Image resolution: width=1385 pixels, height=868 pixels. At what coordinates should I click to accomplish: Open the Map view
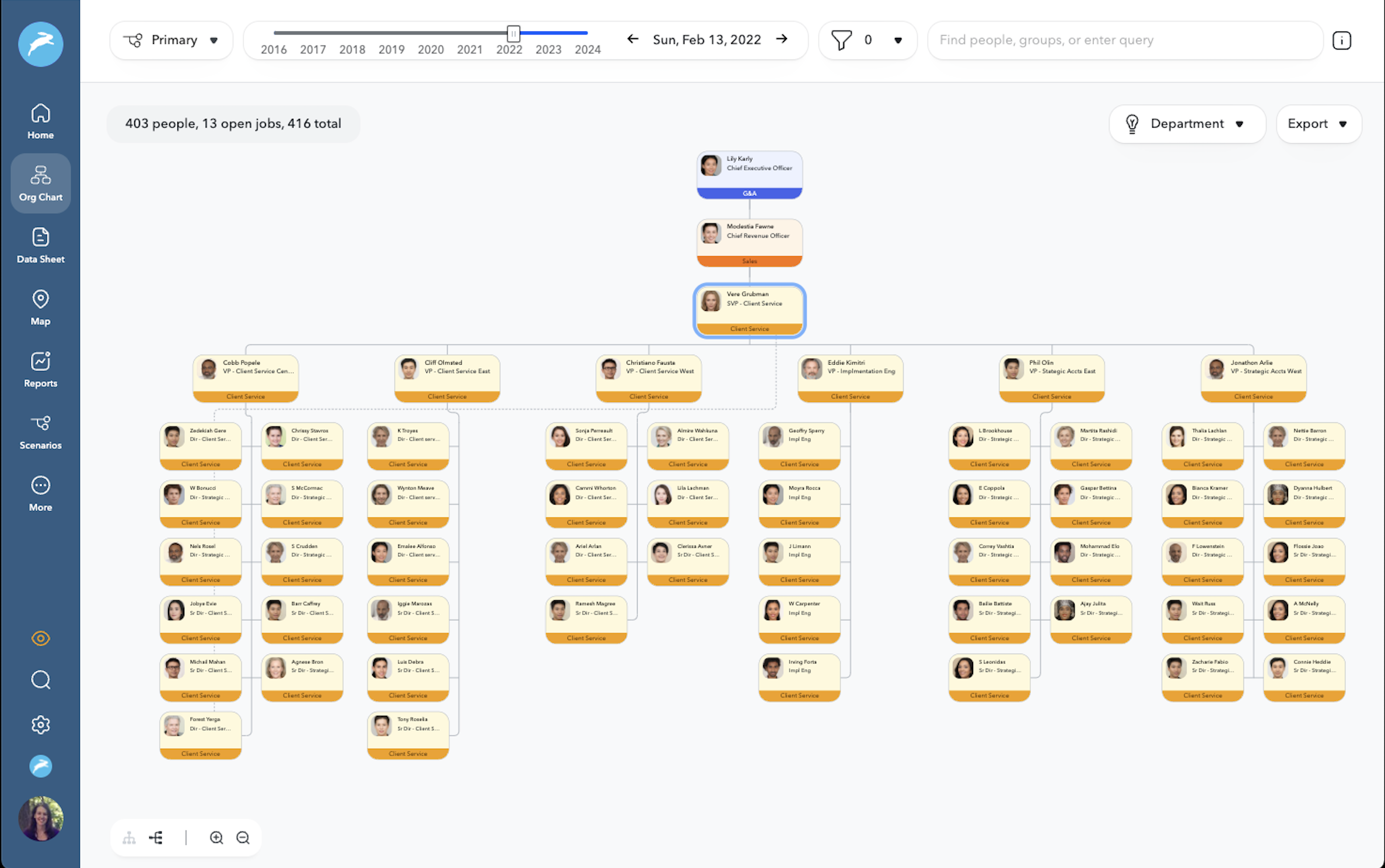[x=40, y=307]
